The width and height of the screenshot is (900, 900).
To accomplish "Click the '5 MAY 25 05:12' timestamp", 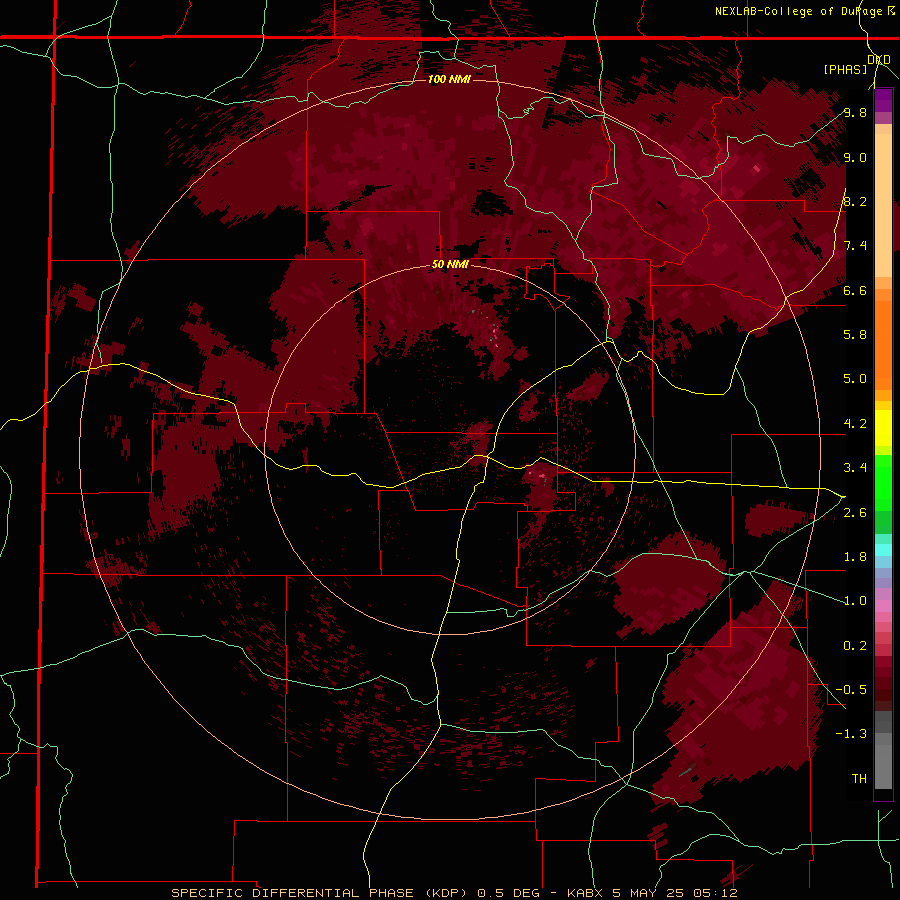I will pos(675,893).
